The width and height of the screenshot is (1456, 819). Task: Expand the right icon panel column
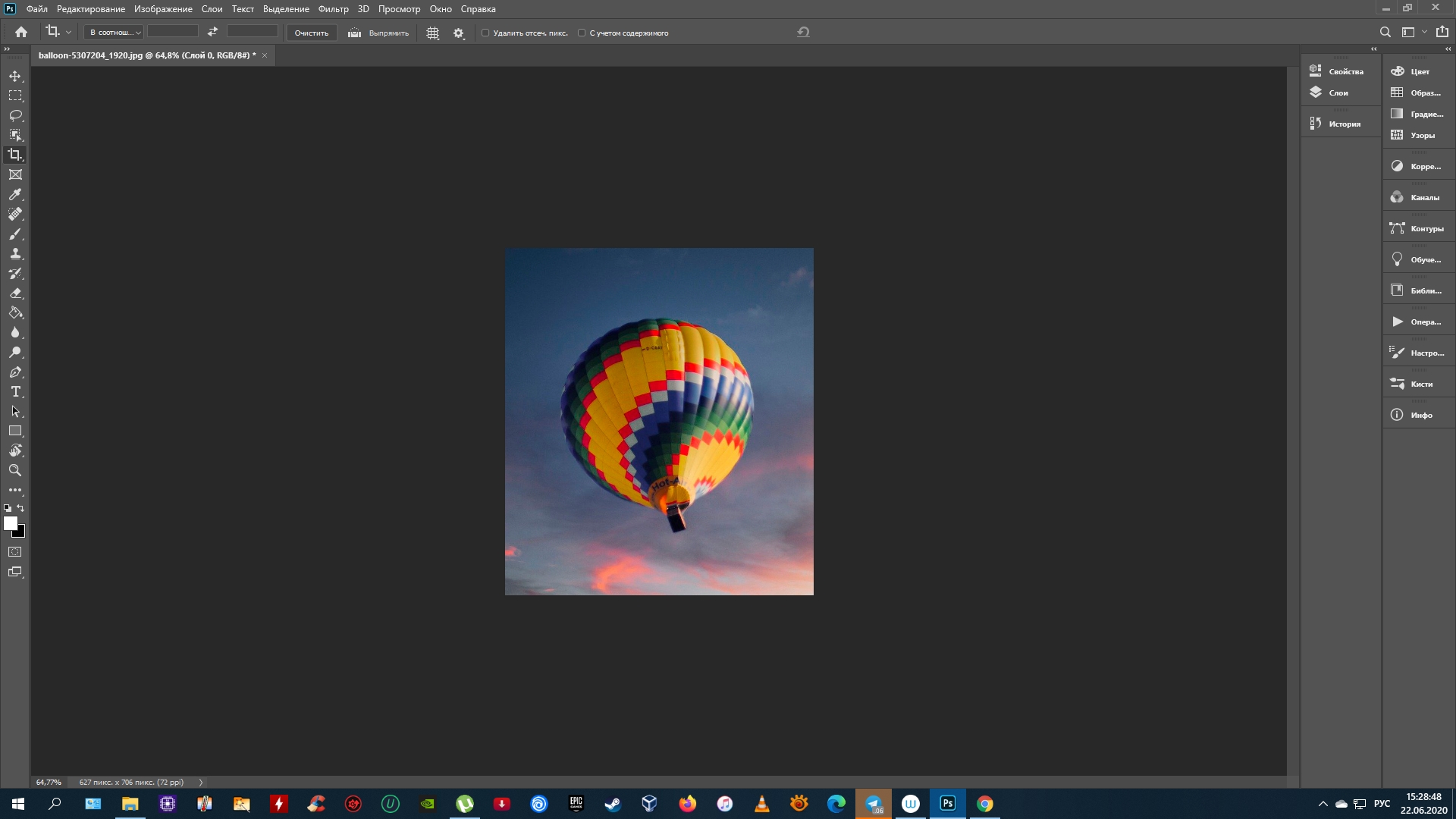click(x=1448, y=49)
